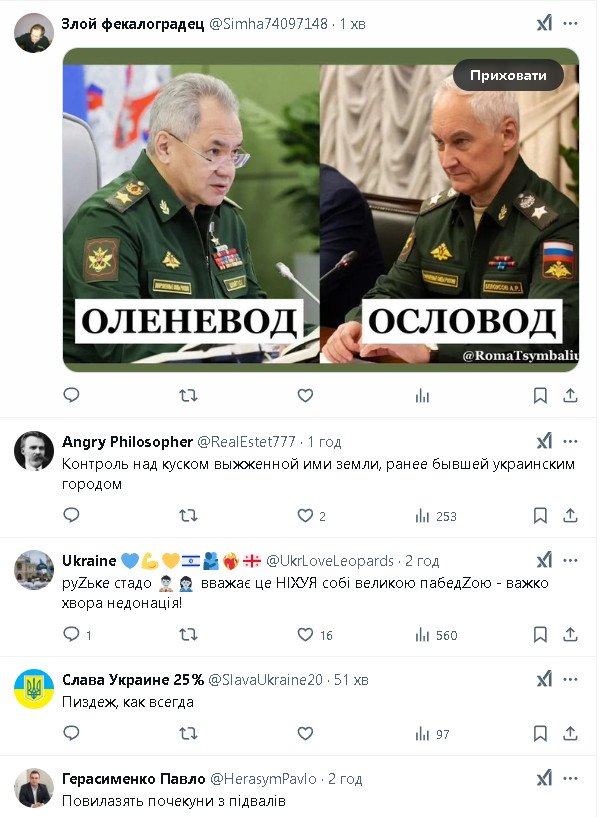
Task: Like the Ukraine tweet with 16 likes
Action: point(305,635)
